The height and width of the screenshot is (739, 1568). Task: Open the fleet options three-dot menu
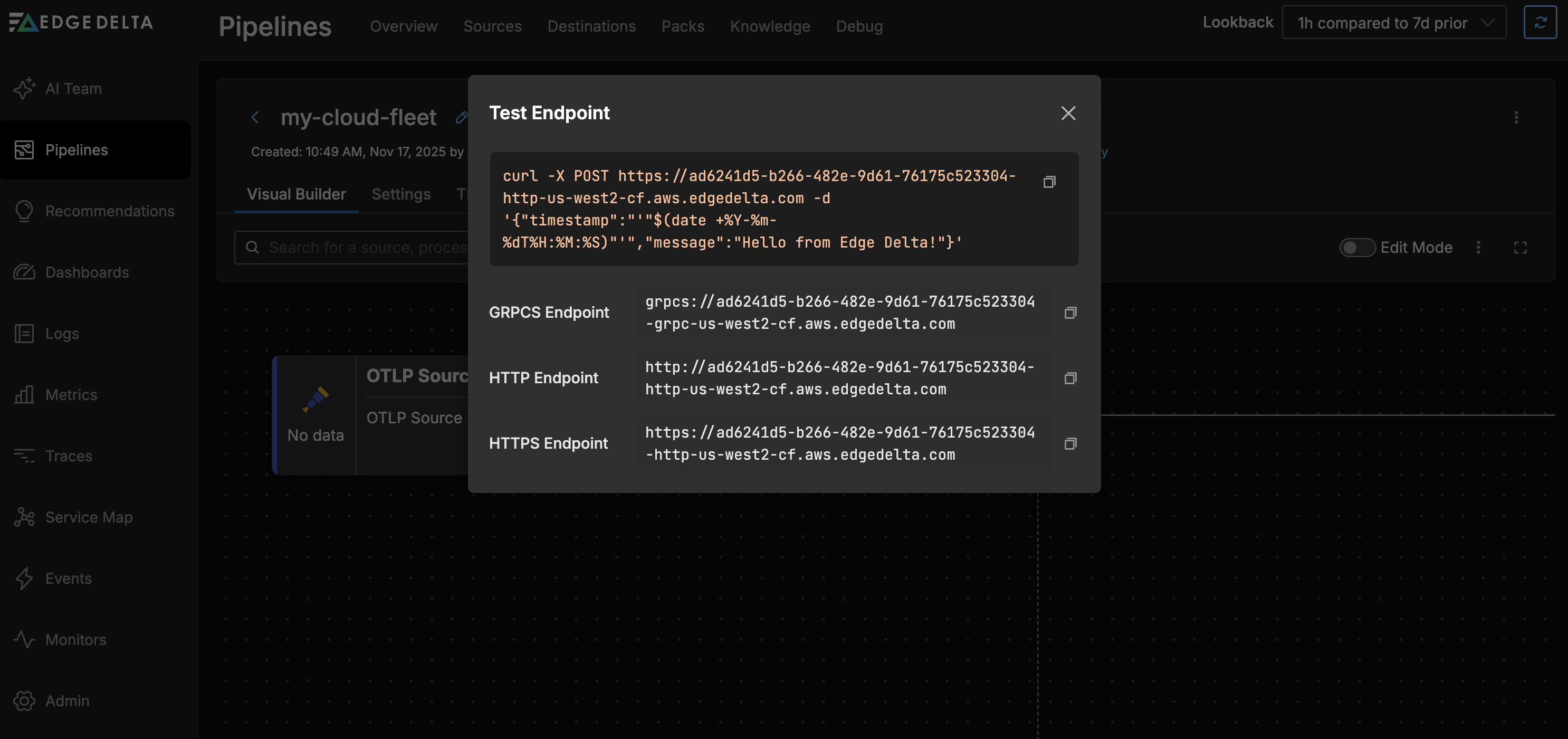pos(1516,117)
